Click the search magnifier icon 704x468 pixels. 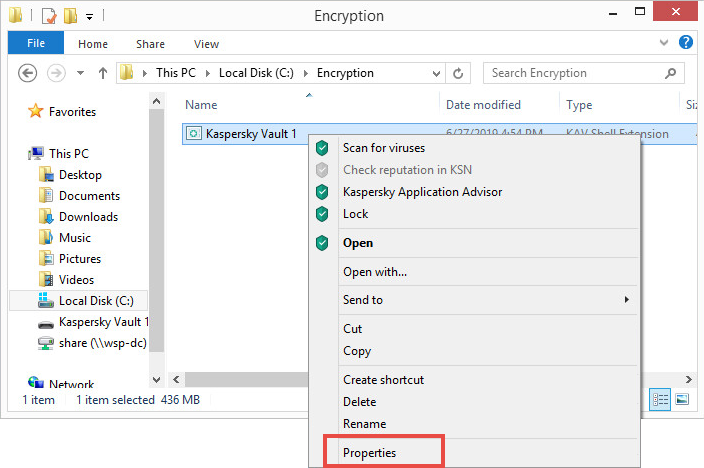(670, 73)
